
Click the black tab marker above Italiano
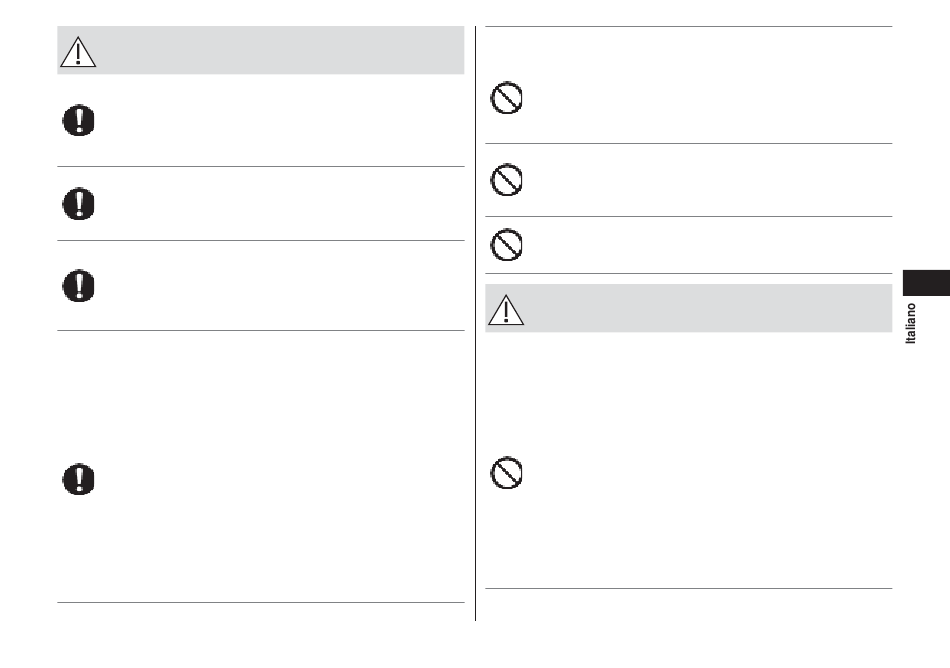(926, 283)
